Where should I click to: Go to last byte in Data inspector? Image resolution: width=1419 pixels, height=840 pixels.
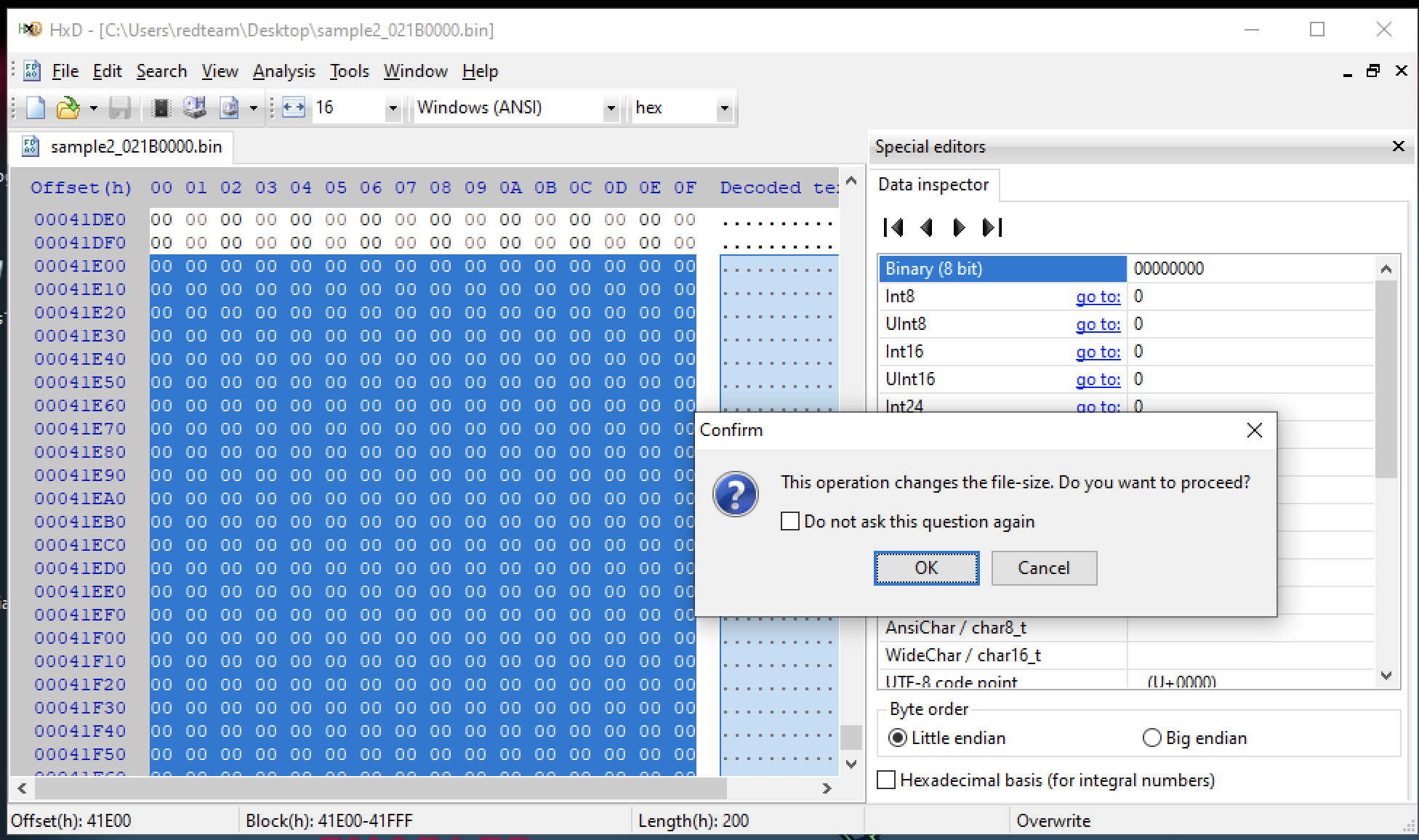[x=992, y=227]
